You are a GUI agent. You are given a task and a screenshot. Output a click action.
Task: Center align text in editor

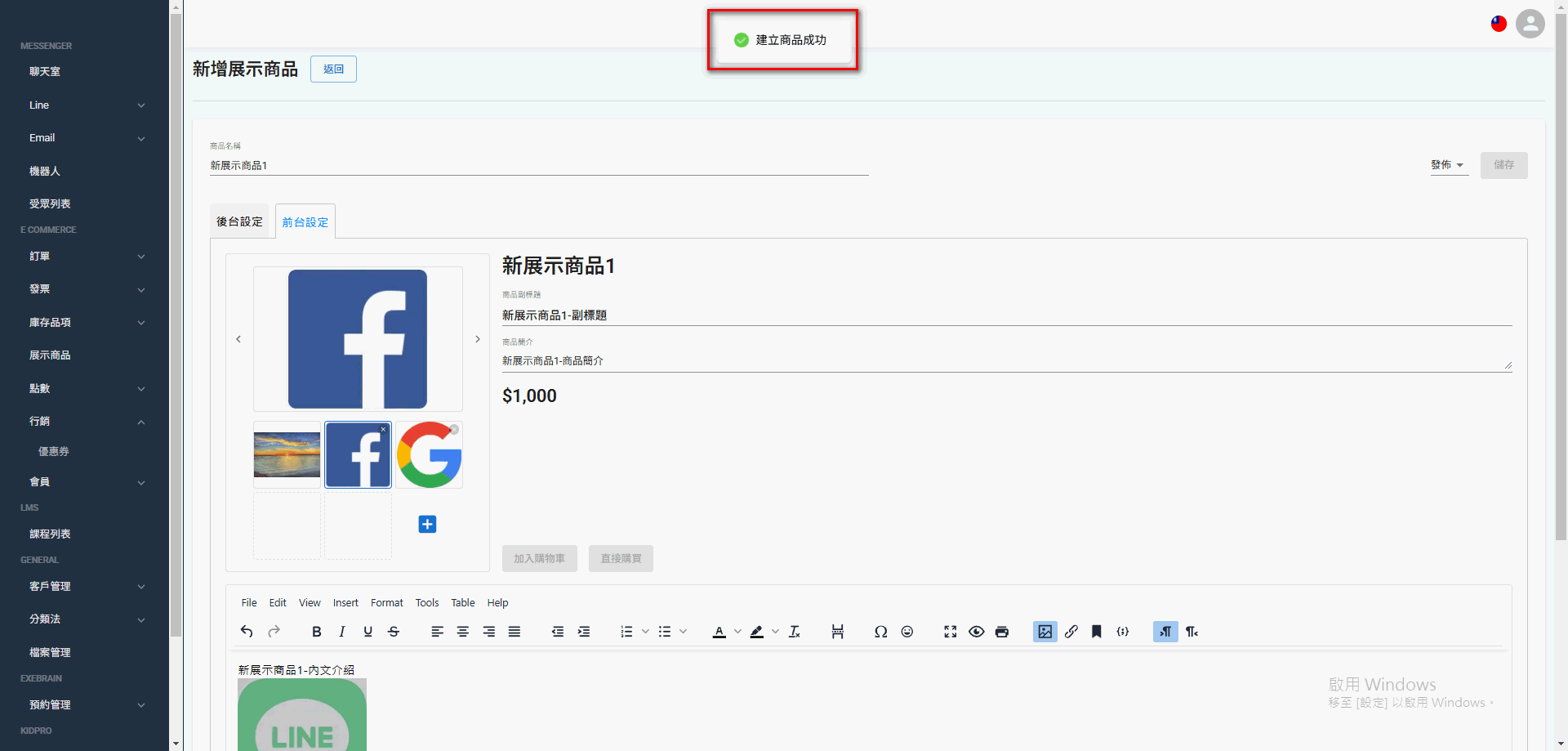tap(463, 632)
